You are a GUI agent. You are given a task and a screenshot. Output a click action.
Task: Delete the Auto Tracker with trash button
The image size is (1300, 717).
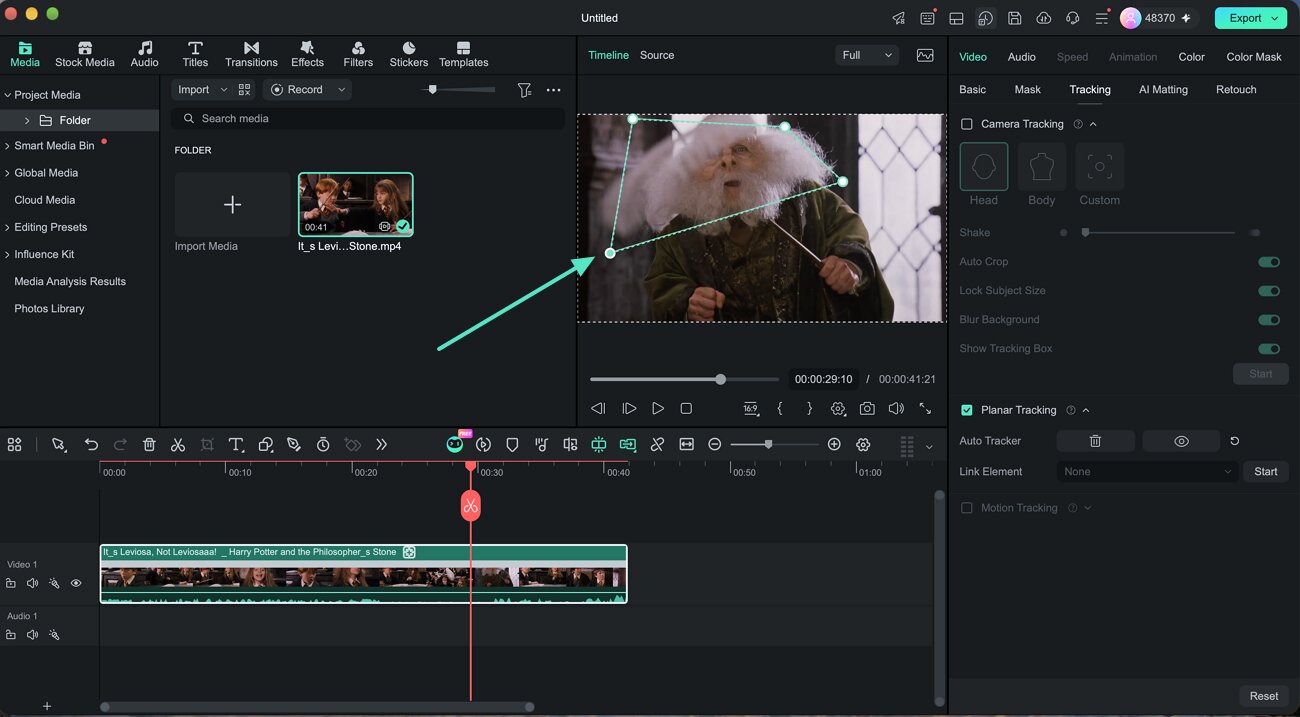point(1095,441)
